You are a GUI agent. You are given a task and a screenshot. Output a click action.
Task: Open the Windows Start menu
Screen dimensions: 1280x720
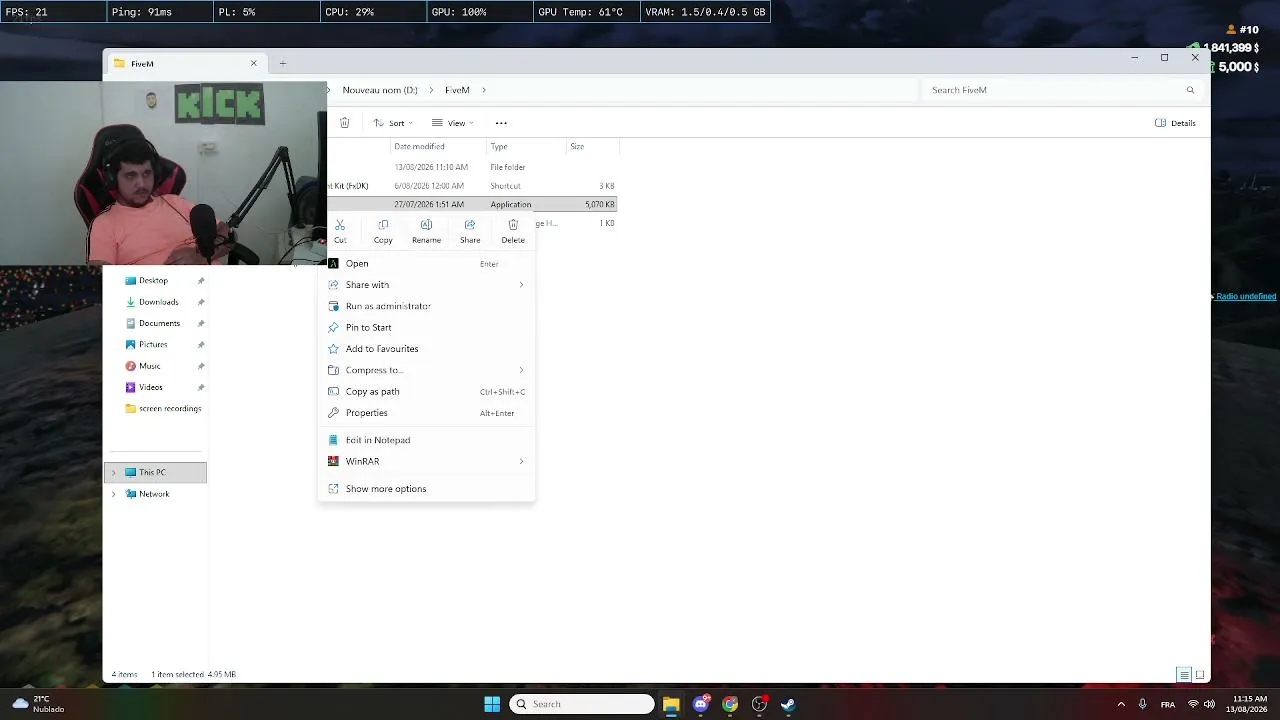492,704
